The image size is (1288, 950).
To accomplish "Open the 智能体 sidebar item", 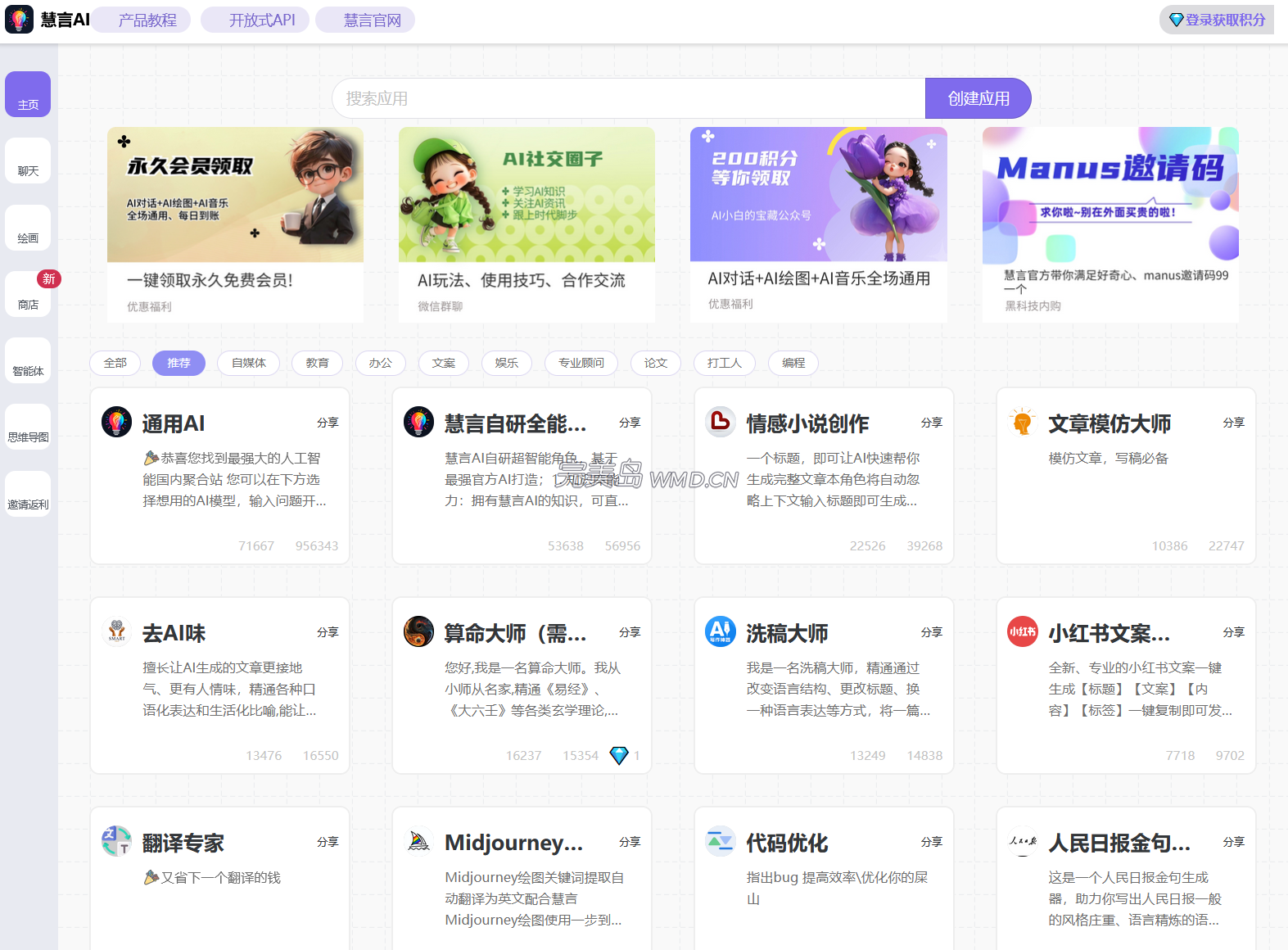I will [x=28, y=360].
